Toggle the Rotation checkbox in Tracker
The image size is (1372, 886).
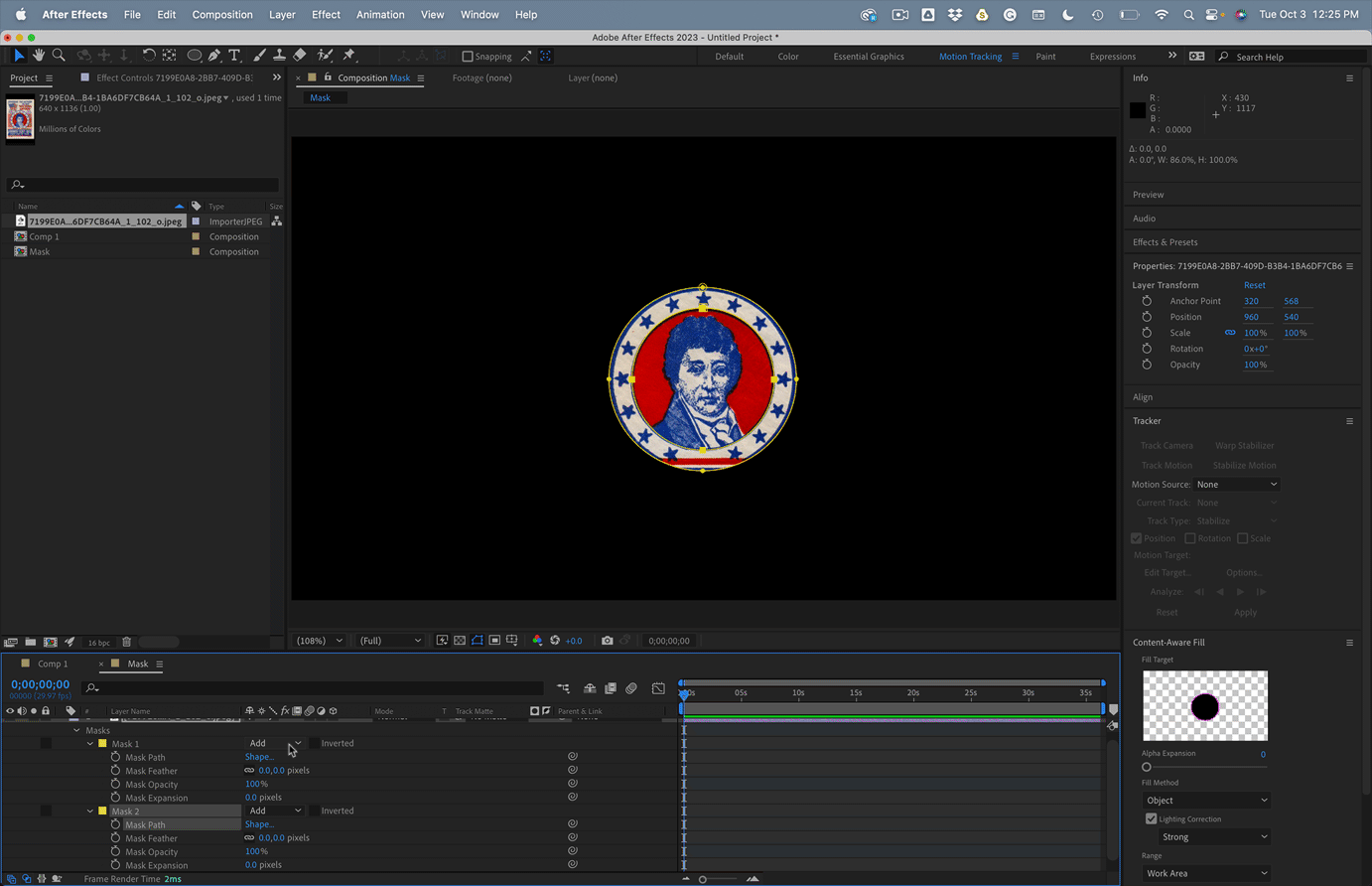tap(1190, 538)
